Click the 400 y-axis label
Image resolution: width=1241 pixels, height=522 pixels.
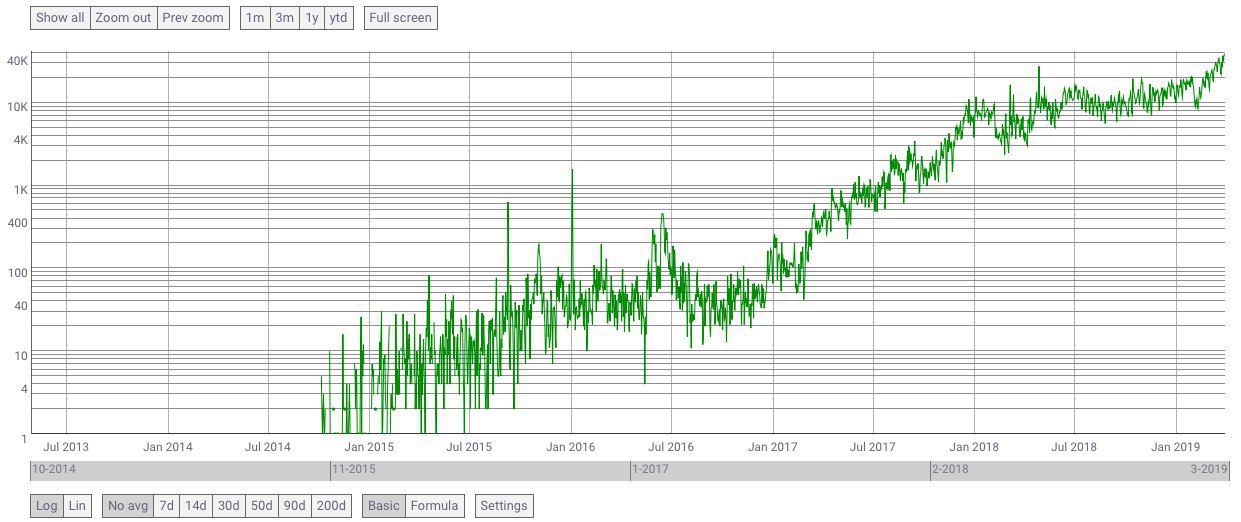(x=19, y=223)
